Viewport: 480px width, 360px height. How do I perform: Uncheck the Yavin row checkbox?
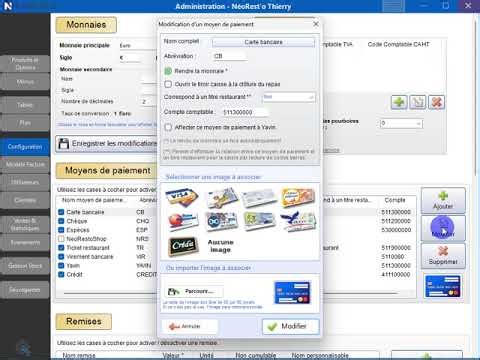tap(61, 266)
